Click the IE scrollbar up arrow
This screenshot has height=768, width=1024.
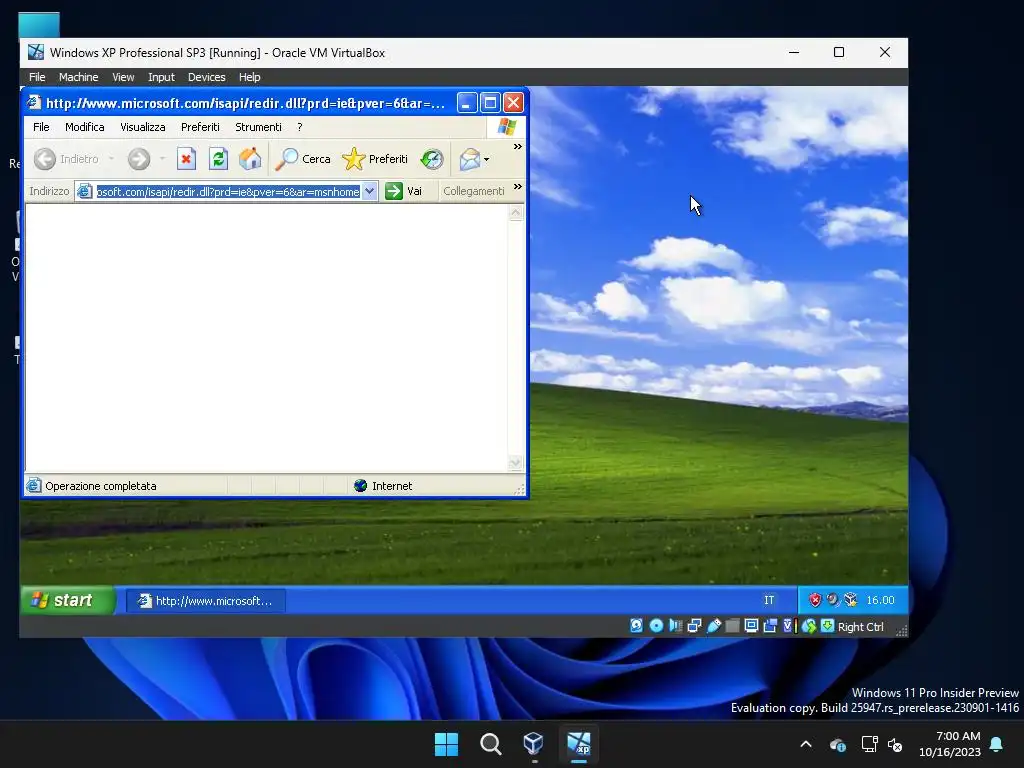[516, 213]
